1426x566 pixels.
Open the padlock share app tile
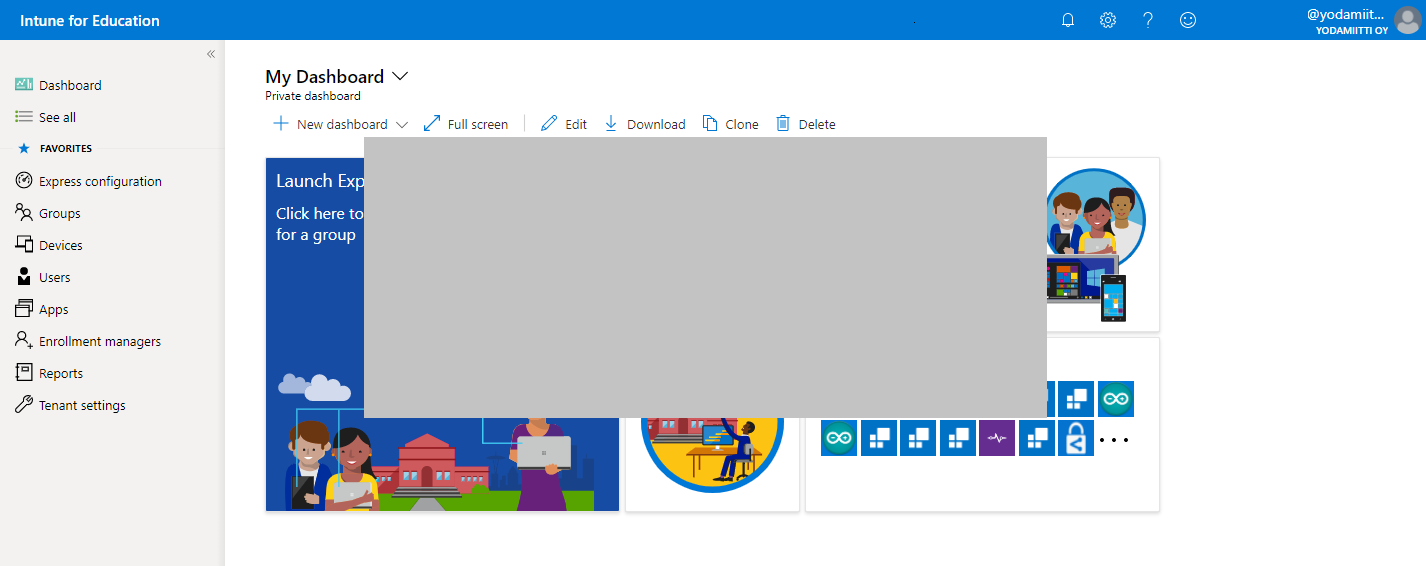1076,439
